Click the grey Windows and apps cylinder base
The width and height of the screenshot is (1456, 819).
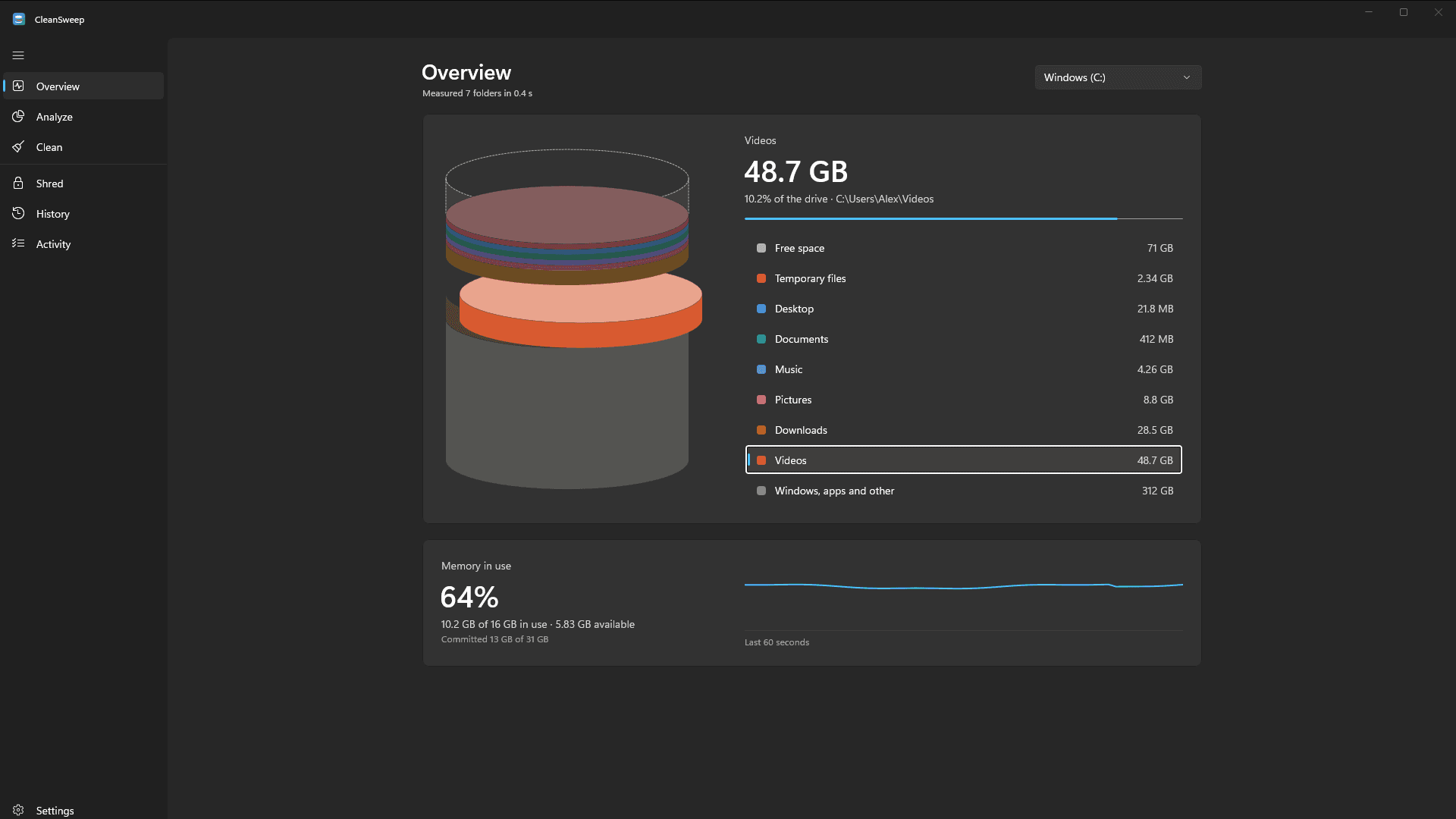point(567,417)
